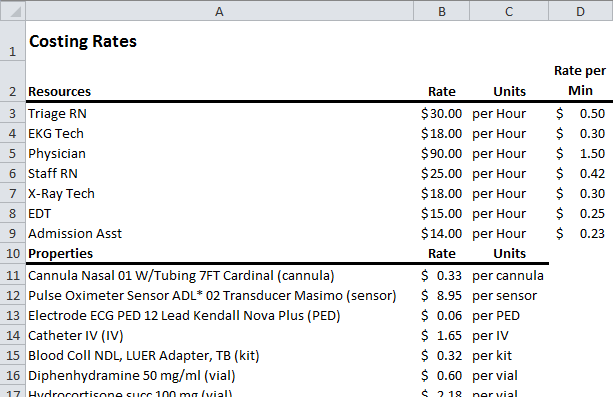Select column C header
Screen dimensions: 613x397
pyautogui.click(x=509, y=11)
